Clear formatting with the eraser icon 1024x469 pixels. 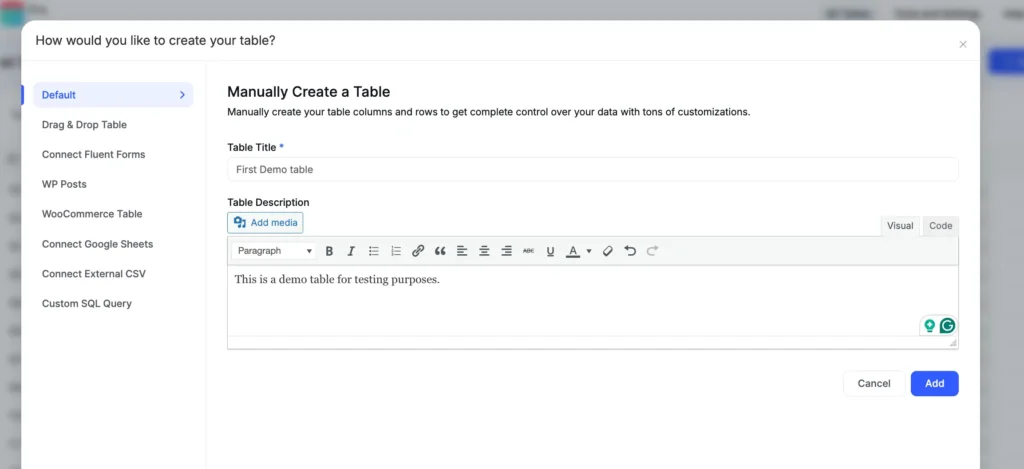[x=607, y=251]
